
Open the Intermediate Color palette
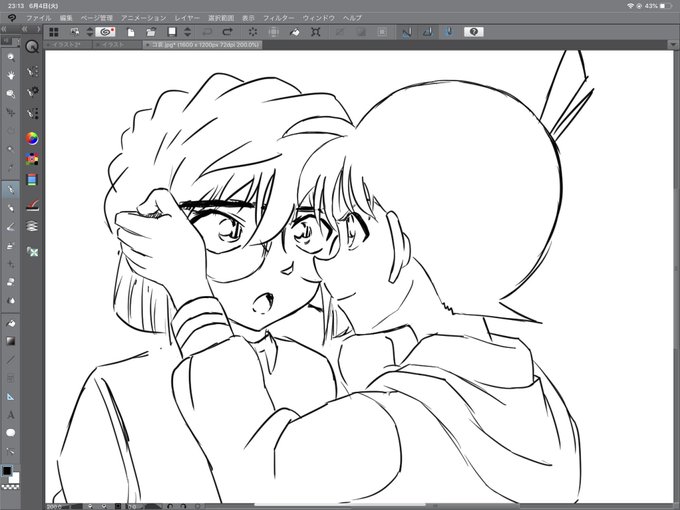(32, 205)
